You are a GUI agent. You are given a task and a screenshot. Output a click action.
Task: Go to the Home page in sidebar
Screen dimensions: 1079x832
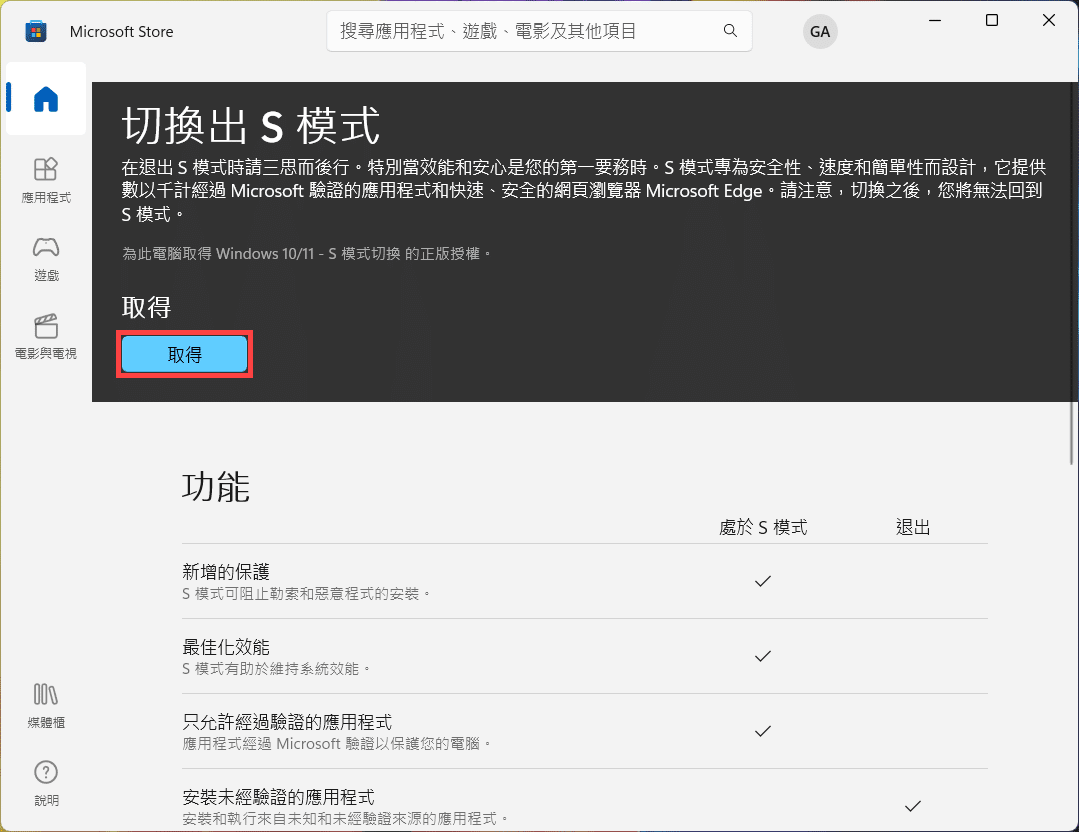46,99
